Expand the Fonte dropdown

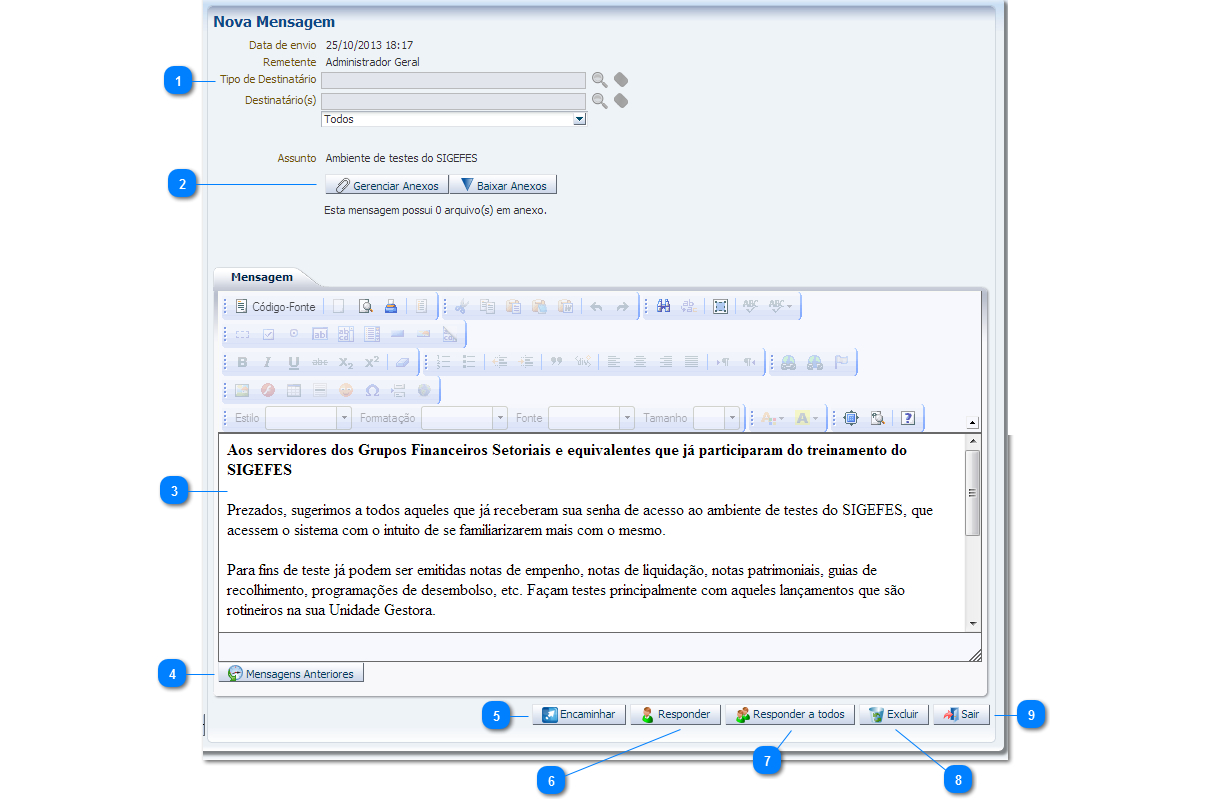pos(627,418)
